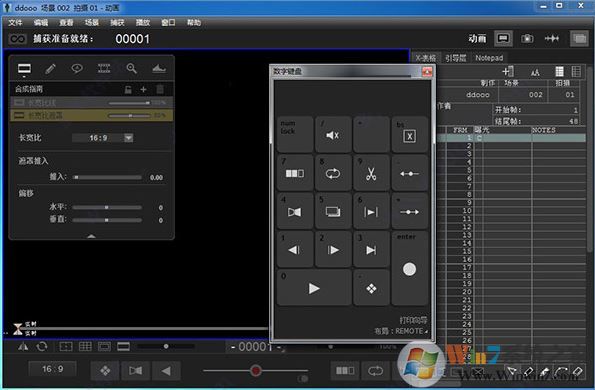Select the X-表格 tab
Screen dimensions: 595x390
tap(425, 58)
